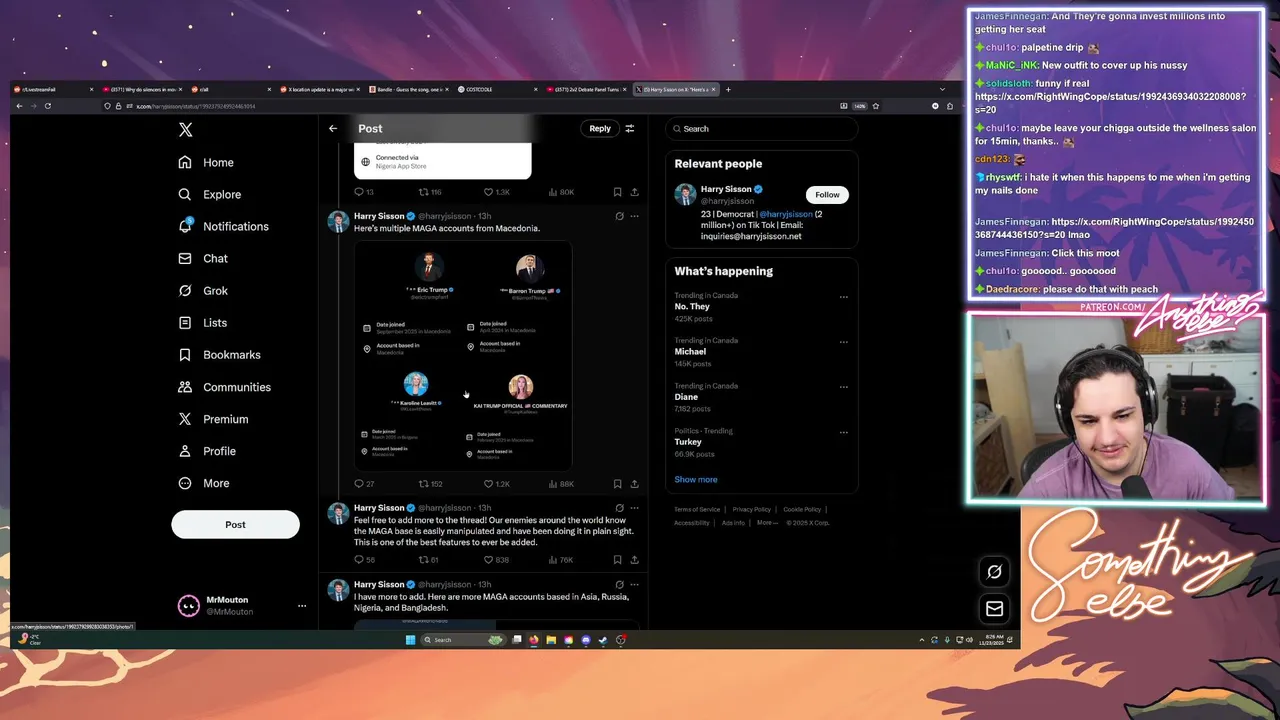
Task: Like the post with 838 likes
Action: [497, 560]
